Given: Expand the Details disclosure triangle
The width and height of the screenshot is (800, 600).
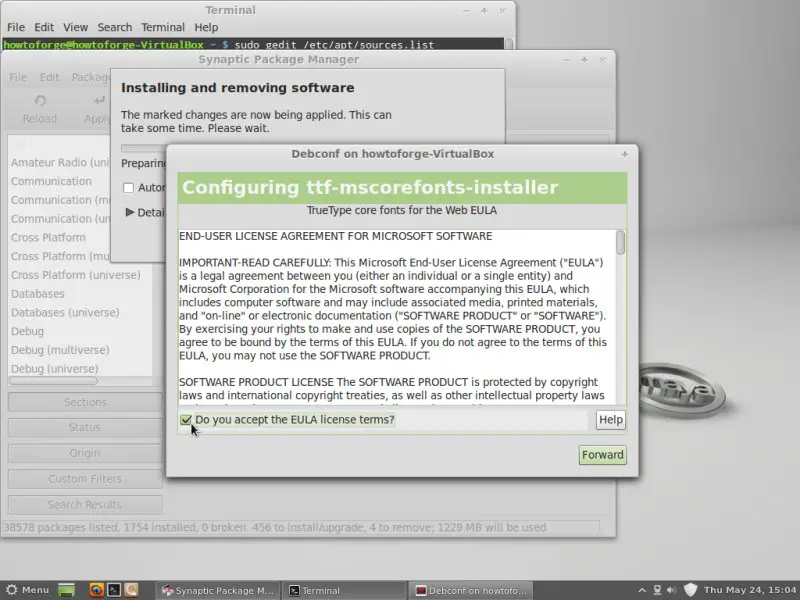Looking at the screenshot, I should pos(130,212).
